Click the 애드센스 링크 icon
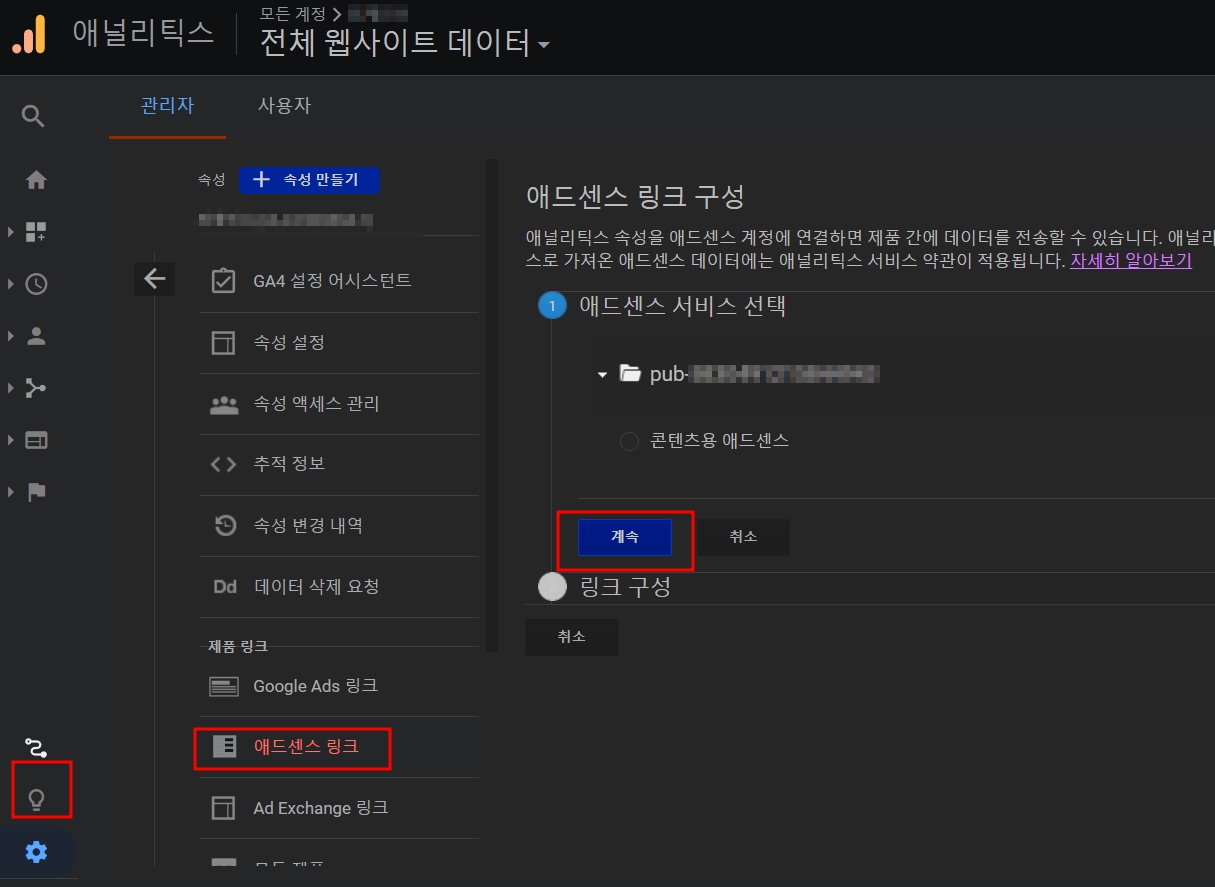This screenshot has height=887, width=1215. (225, 746)
